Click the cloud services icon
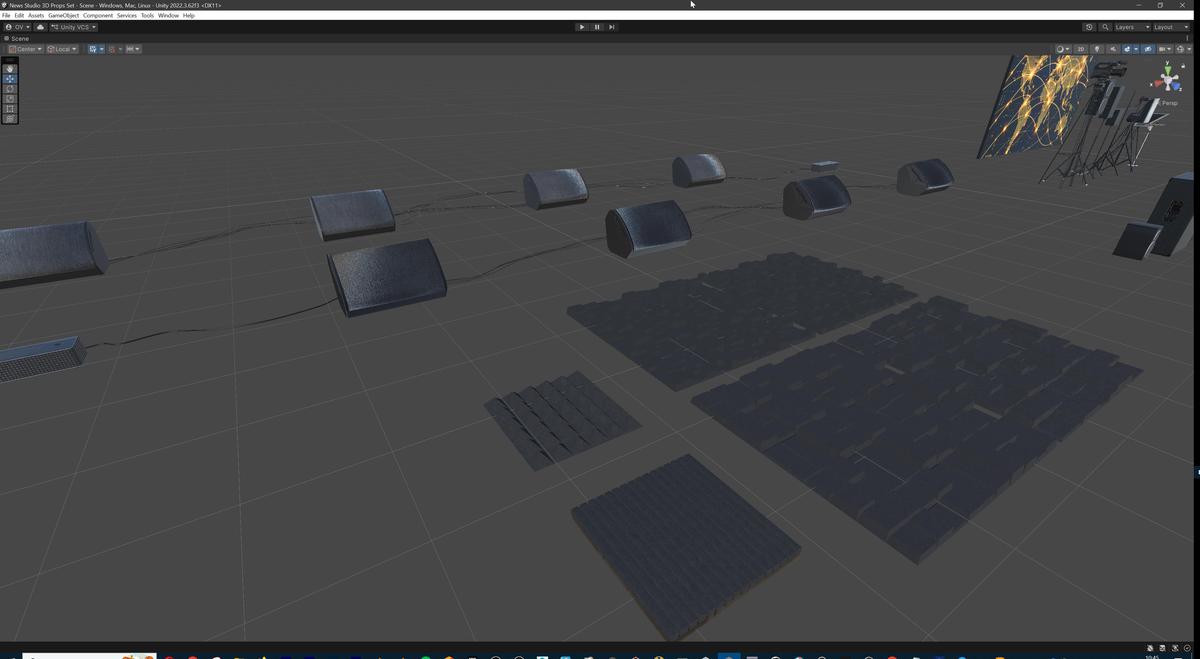 41,27
